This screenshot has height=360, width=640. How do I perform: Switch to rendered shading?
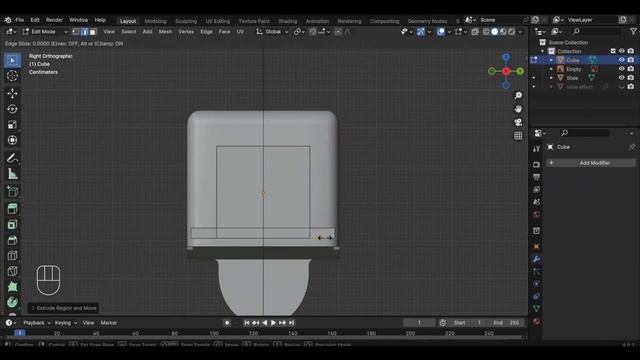point(512,31)
